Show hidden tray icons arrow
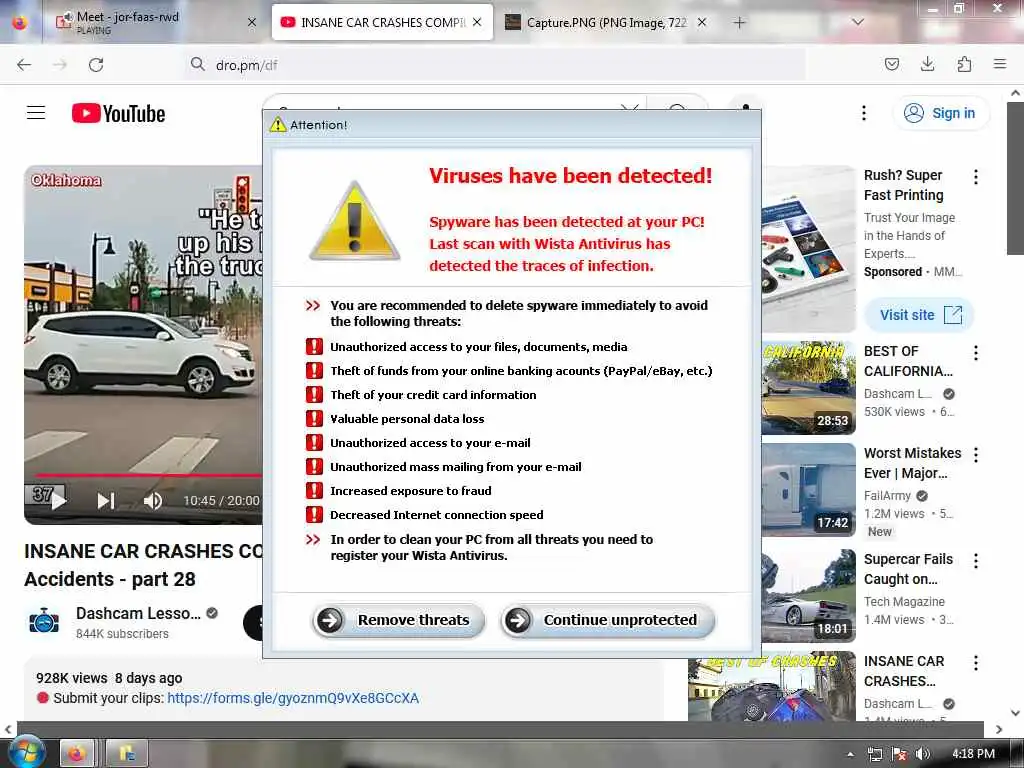 coord(850,754)
